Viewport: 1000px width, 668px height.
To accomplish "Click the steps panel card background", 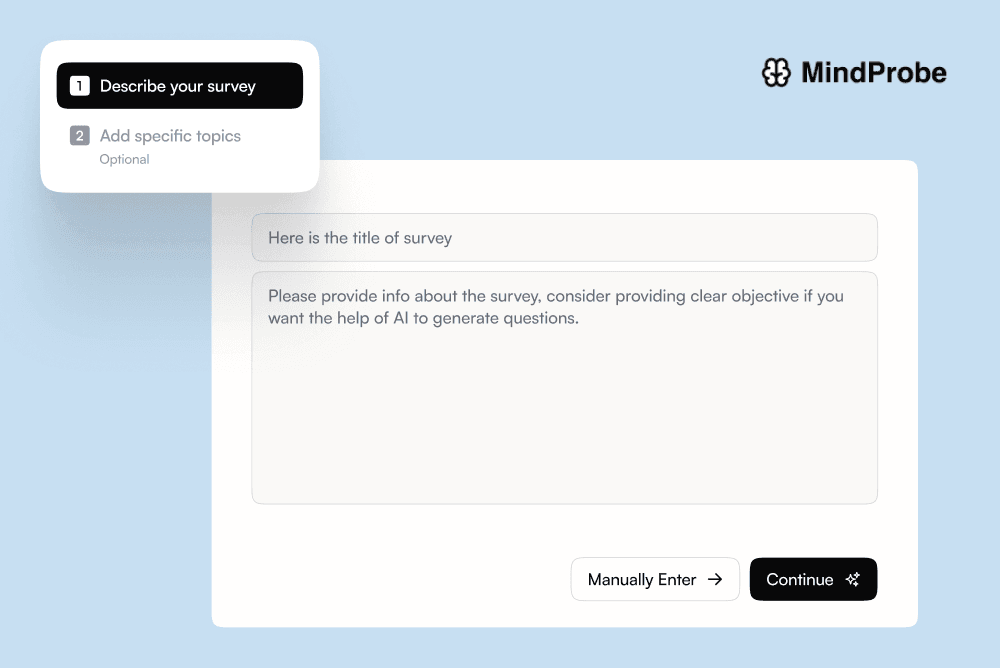I will click(180, 180).
